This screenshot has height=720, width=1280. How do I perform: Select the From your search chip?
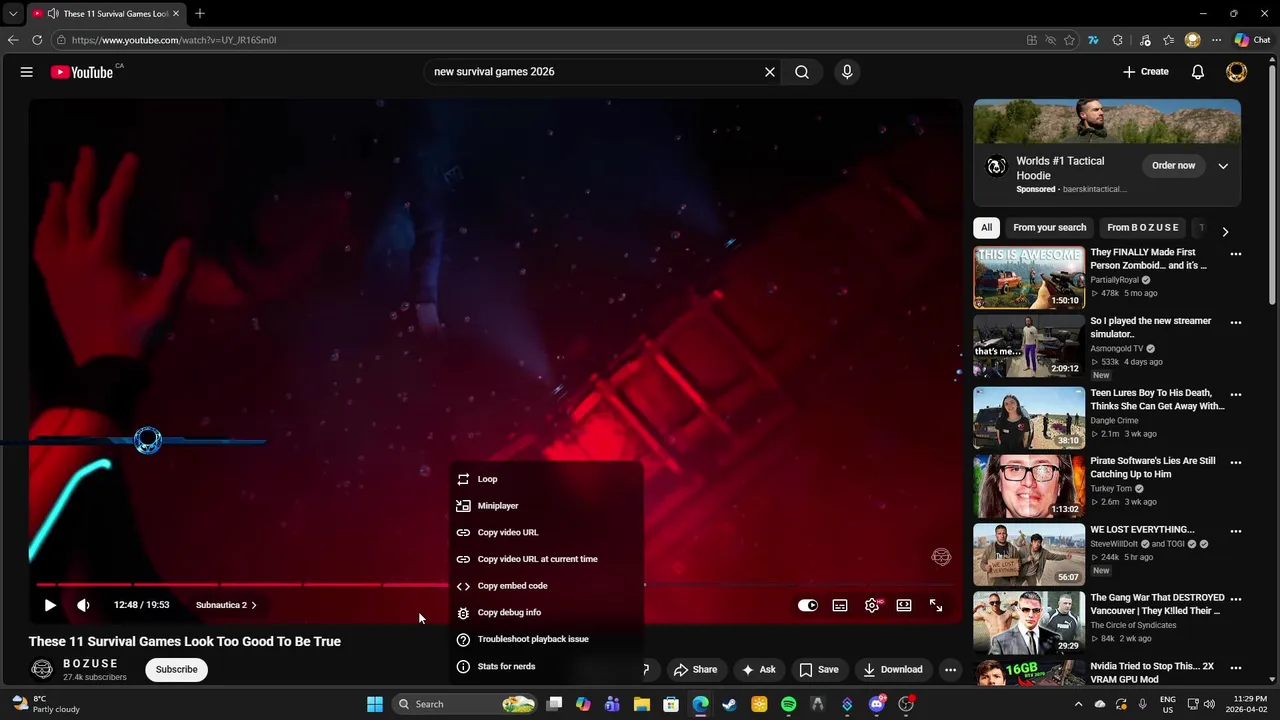1049,227
